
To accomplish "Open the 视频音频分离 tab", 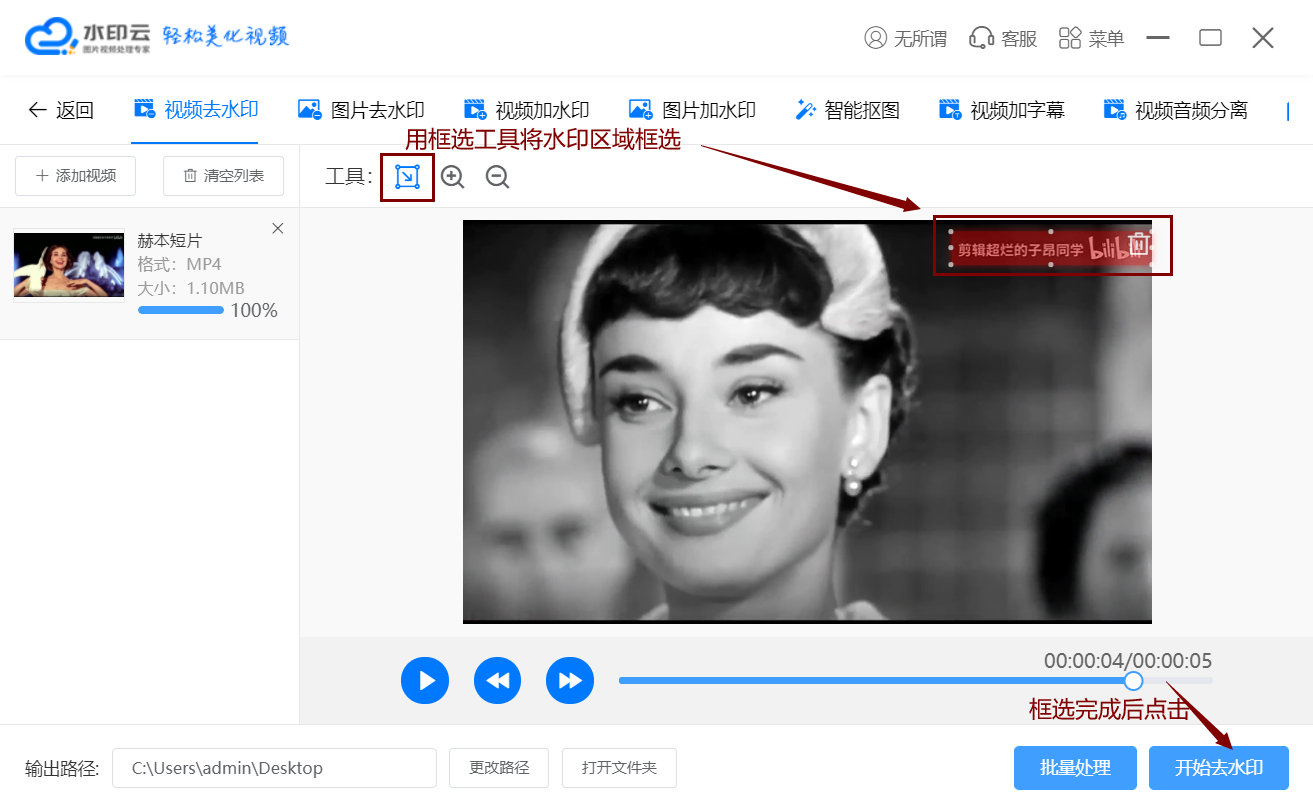I will coord(1175,110).
